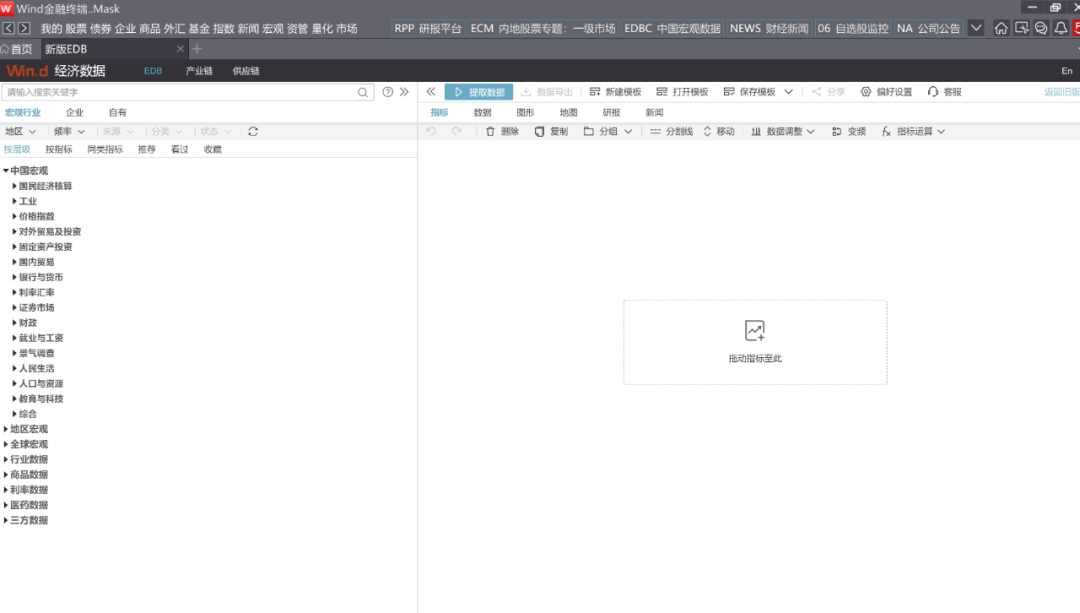1080x613 pixels.
Task: Open the 分组 group dropdown
Action: pos(608,131)
